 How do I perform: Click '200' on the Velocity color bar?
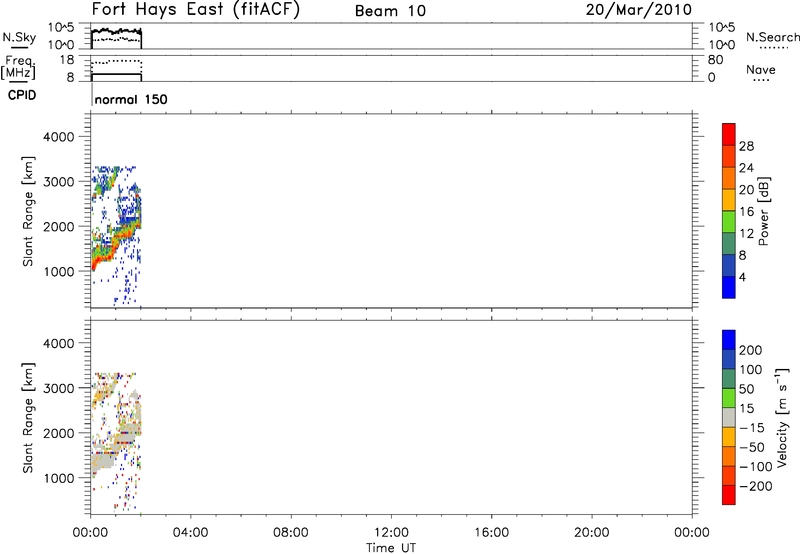tap(751, 350)
